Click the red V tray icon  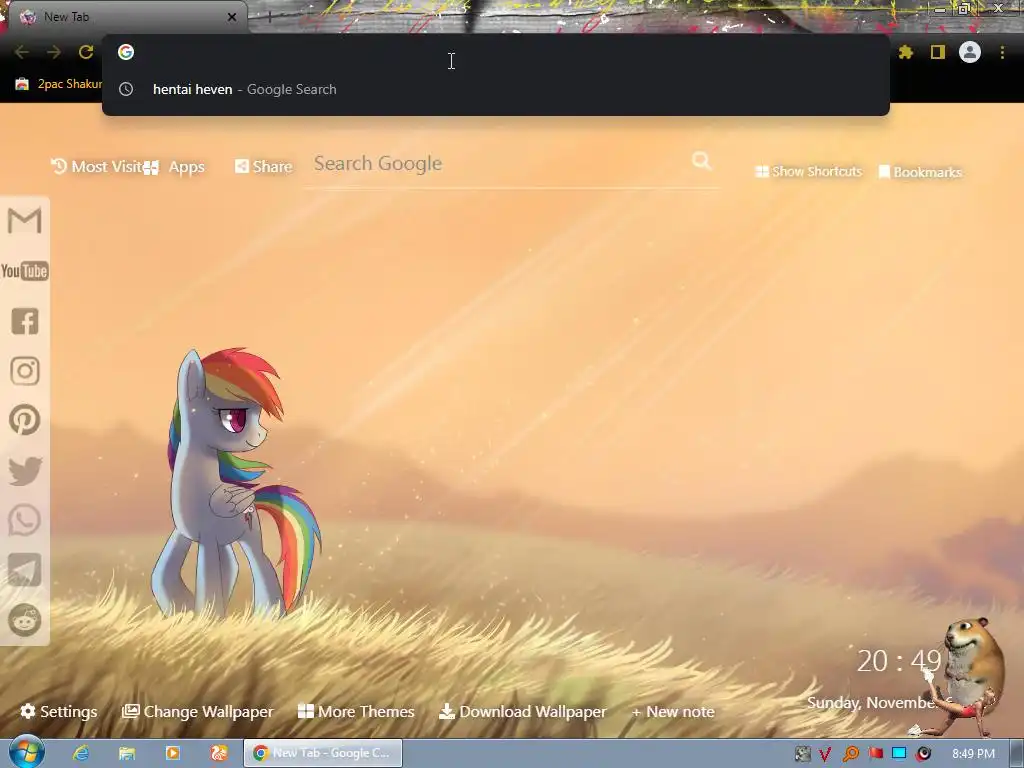pyautogui.click(x=825, y=754)
